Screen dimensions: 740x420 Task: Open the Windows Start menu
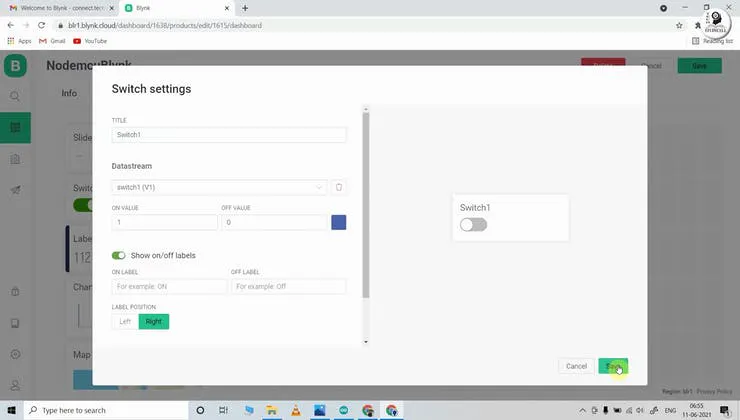pyautogui.click(x=11, y=410)
